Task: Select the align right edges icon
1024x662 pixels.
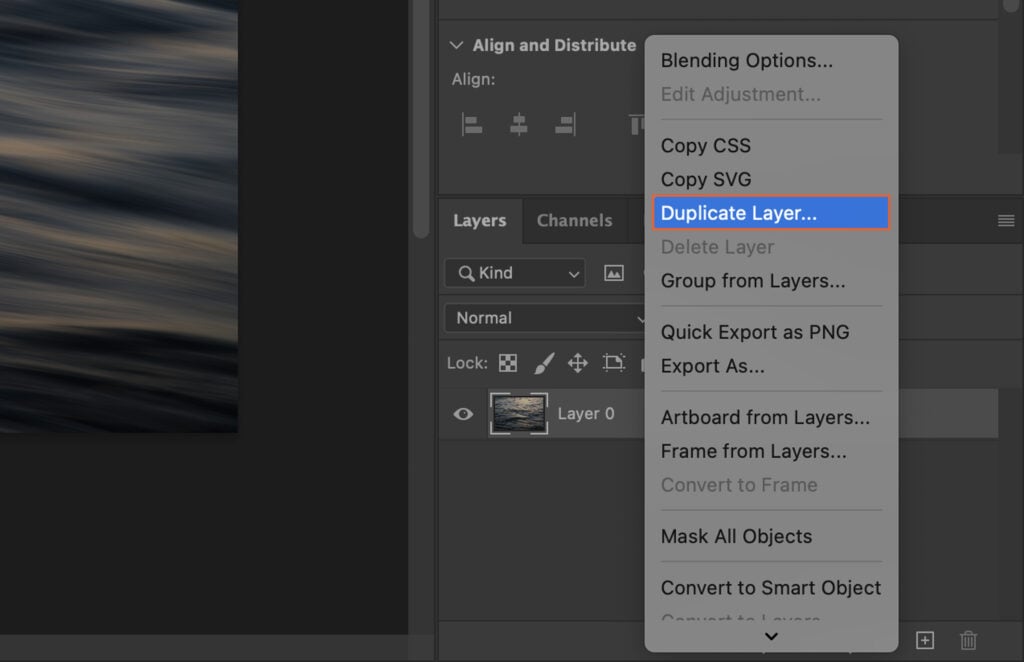Action: pos(566,125)
